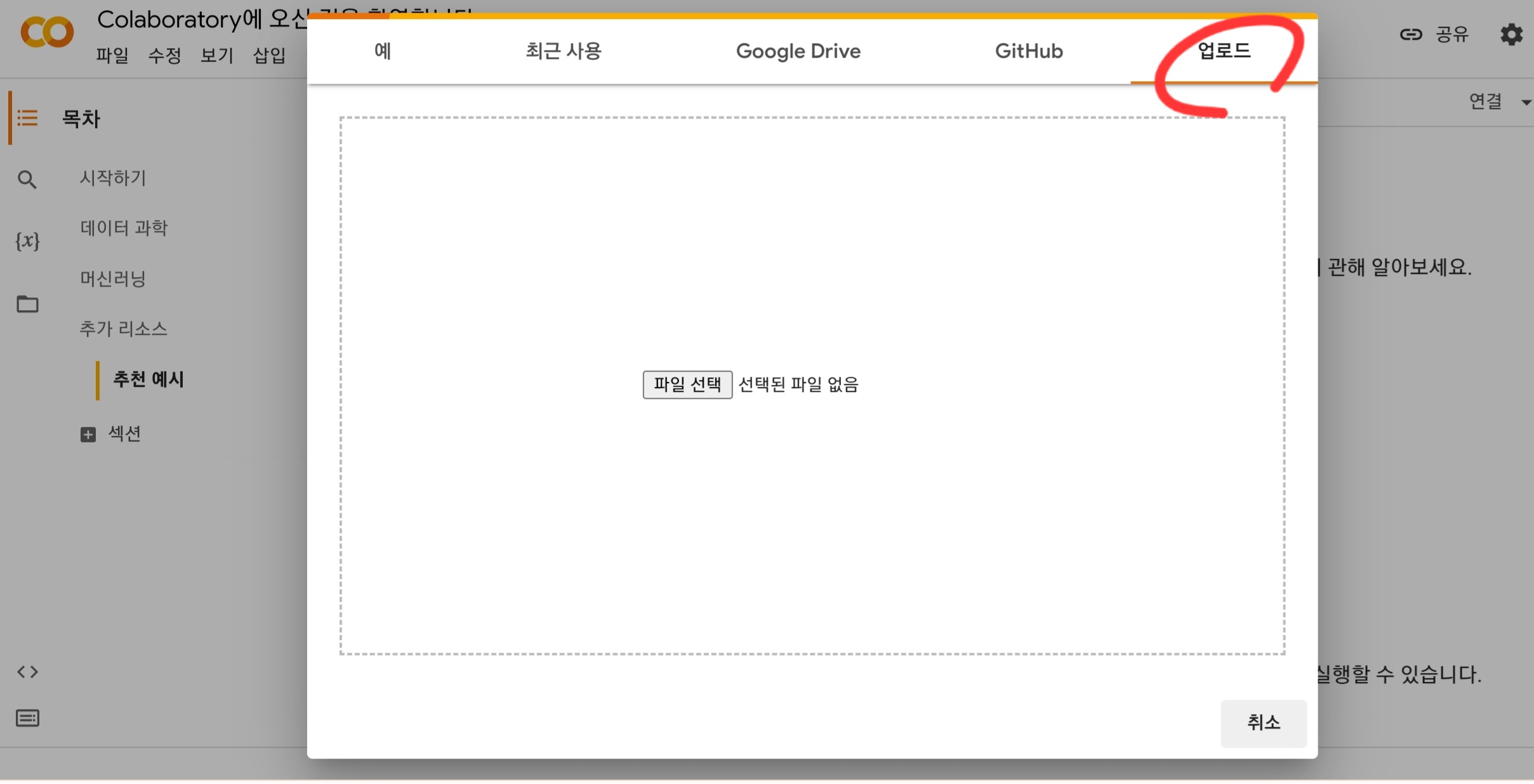Select 추천 예시 in table of contents
Image resolution: width=1534 pixels, height=784 pixels.
pyautogui.click(x=148, y=379)
